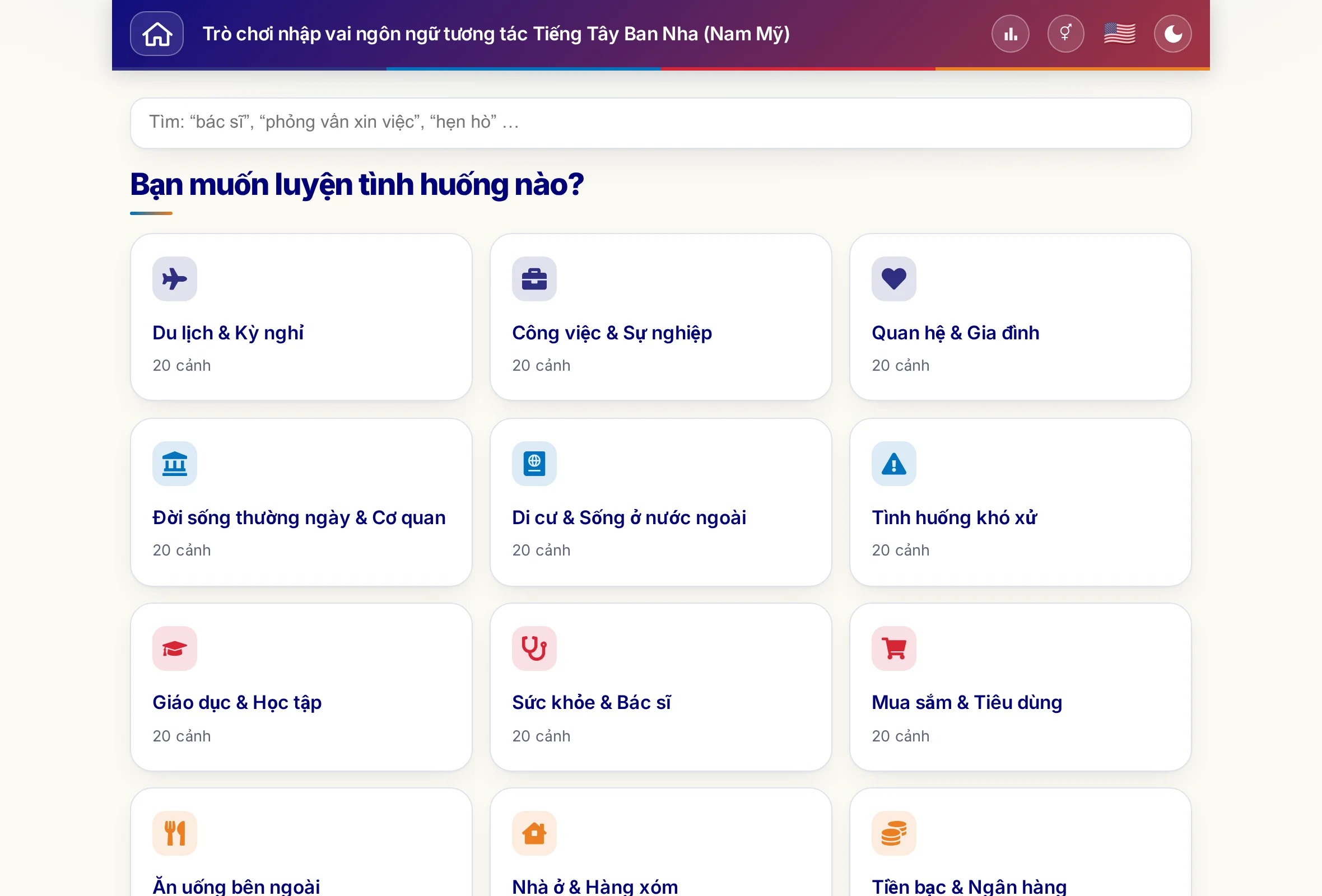This screenshot has height=896, width=1322.
Task: Click the passport icon for immigration
Action: 534,463
